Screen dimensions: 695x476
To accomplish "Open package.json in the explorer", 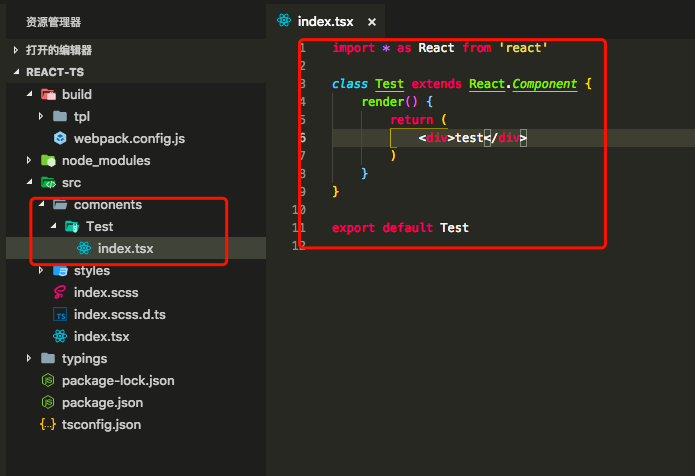I will (x=102, y=402).
